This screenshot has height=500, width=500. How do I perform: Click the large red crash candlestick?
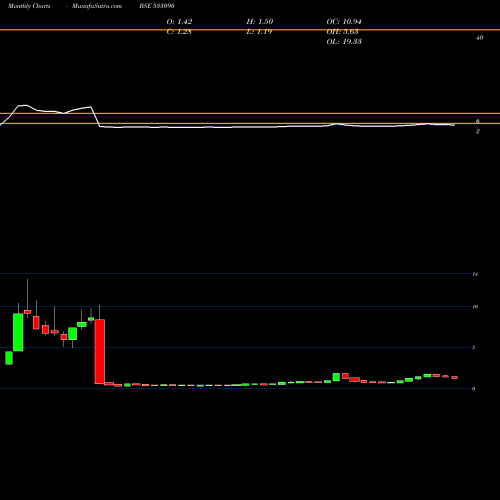[100, 351]
